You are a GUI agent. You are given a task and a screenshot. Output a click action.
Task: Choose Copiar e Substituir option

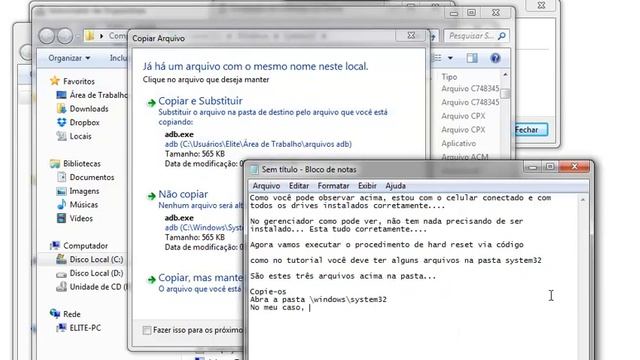[200, 101]
